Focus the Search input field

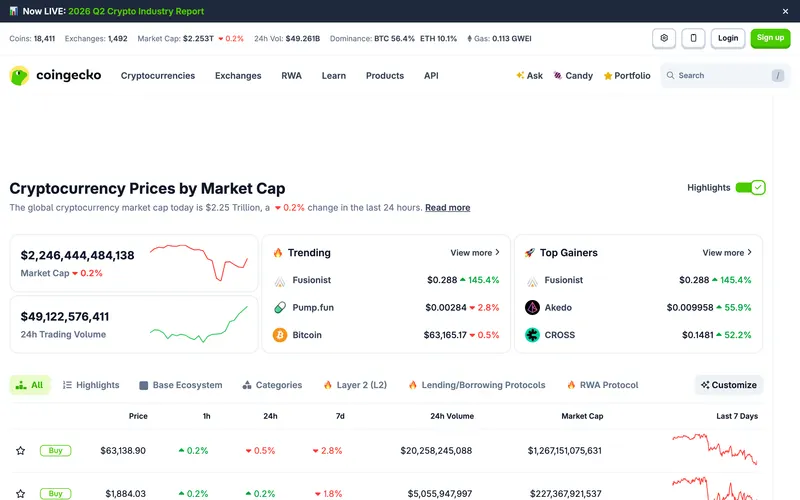[x=725, y=76]
